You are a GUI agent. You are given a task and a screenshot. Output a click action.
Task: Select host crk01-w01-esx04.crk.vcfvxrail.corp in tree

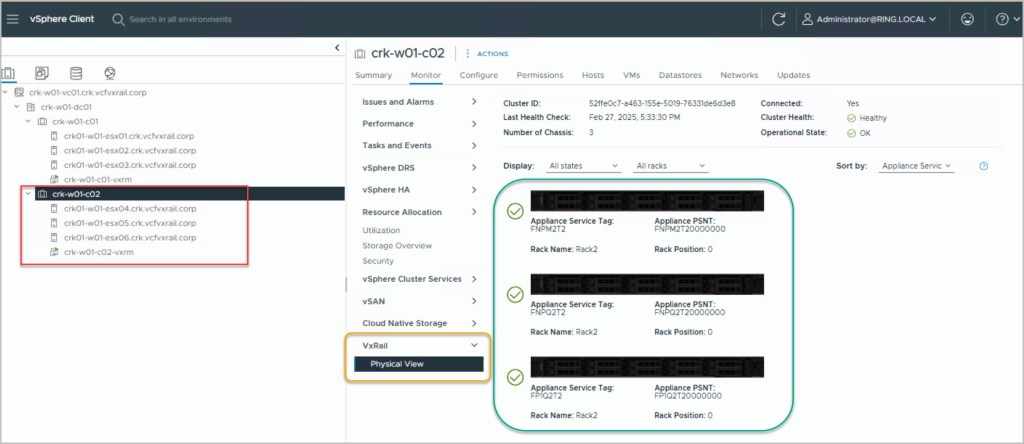point(129,209)
